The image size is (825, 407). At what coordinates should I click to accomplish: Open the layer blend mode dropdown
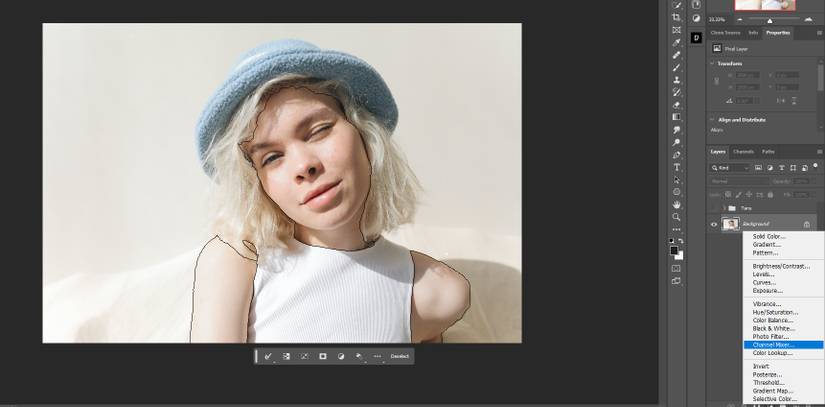[739, 181]
